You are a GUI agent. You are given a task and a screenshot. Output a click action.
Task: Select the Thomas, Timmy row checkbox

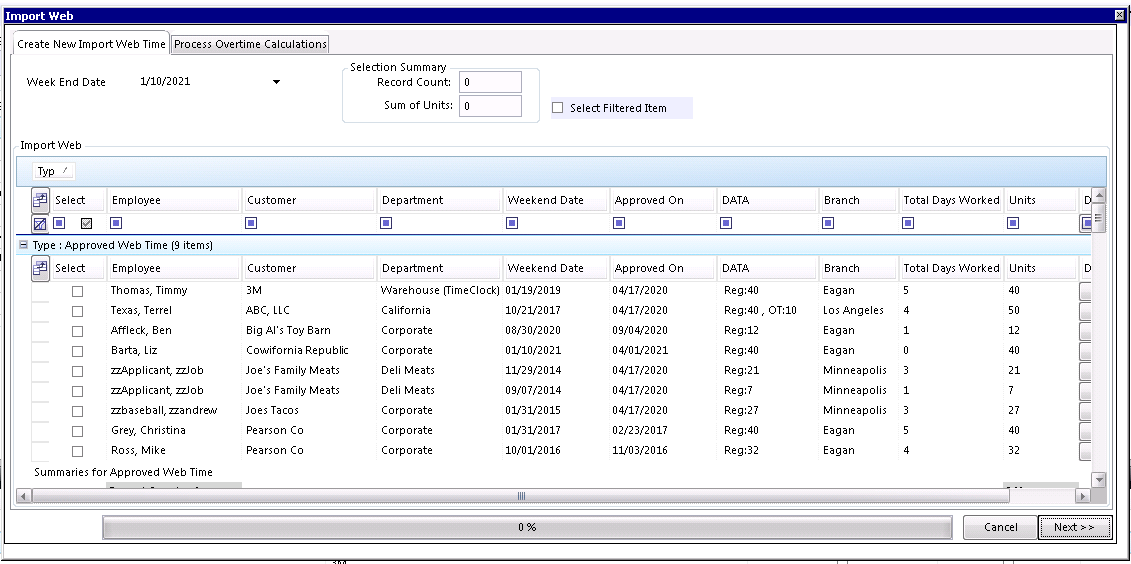(77, 291)
